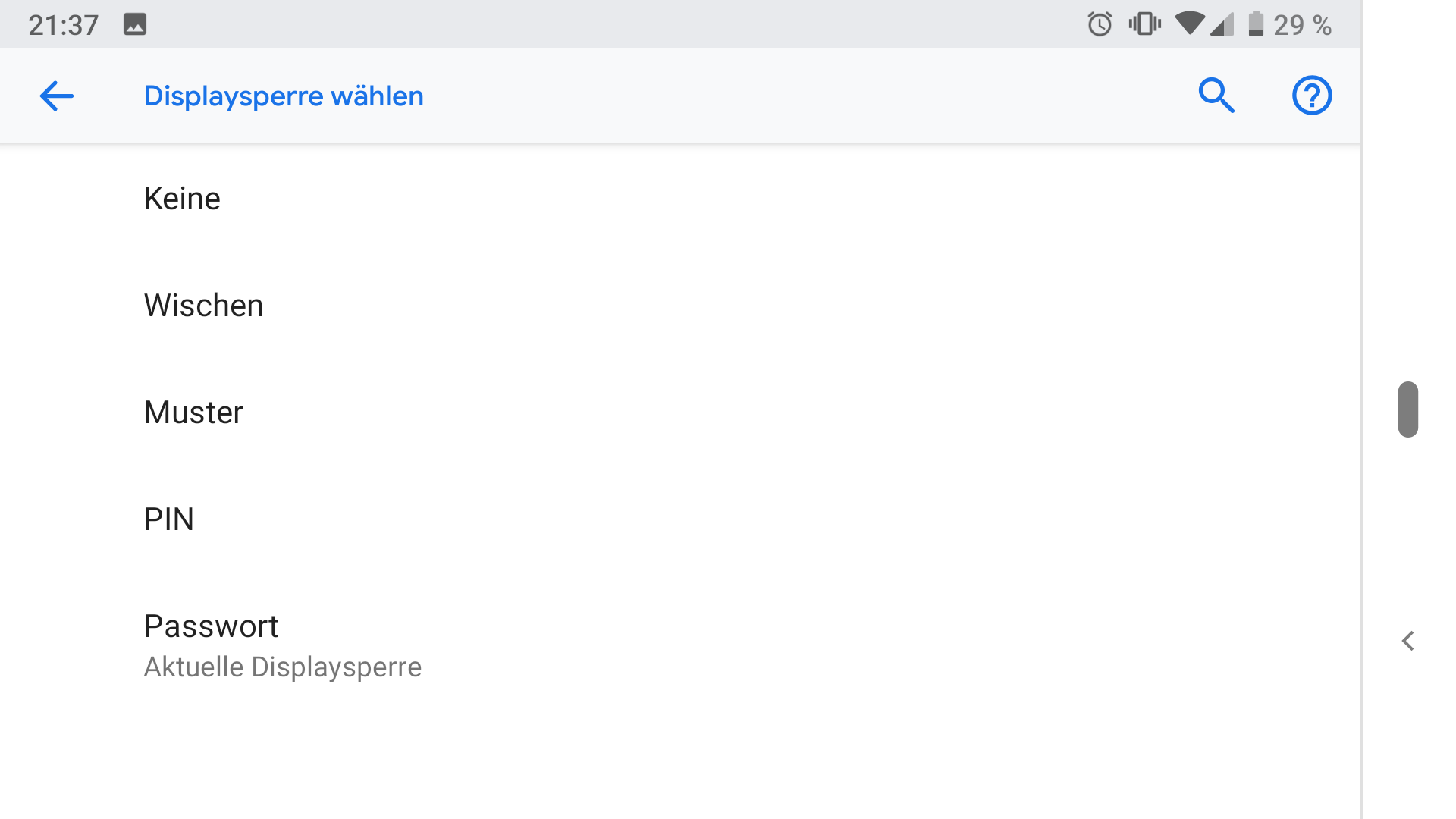Tap the mobile signal strength icon
This screenshot has width=1456, height=819.
1222,24
